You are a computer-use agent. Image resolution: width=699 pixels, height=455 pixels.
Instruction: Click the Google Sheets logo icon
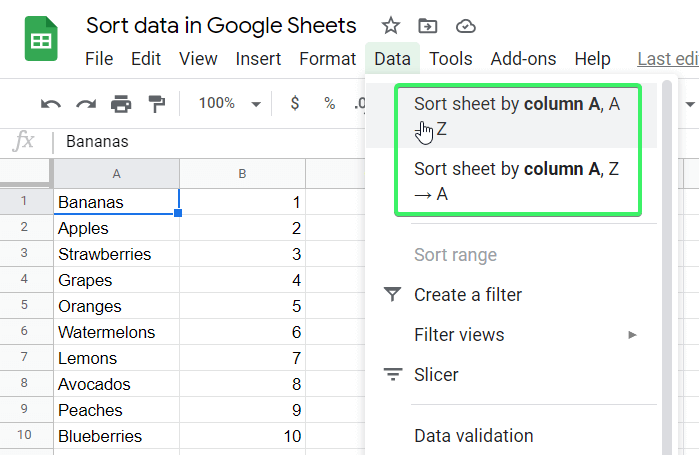[41, 42]
